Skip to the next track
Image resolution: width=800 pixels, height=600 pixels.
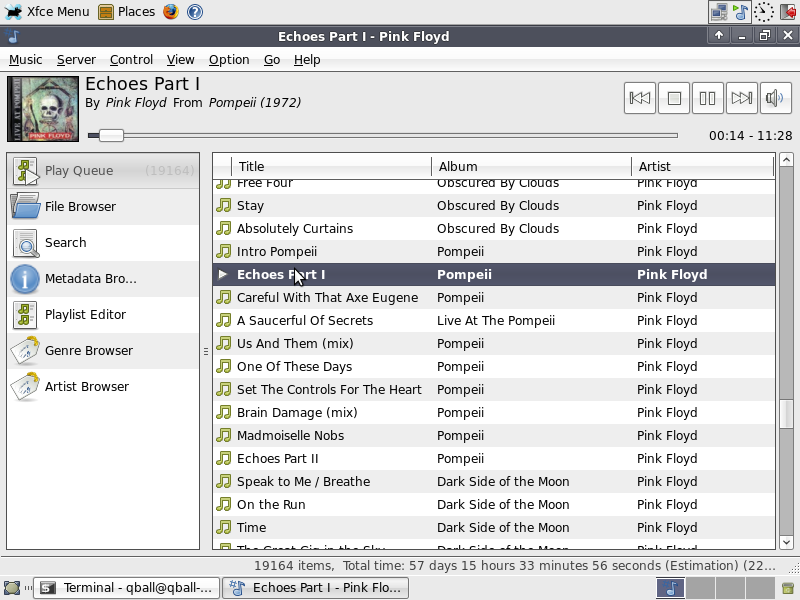coord(741,98)
